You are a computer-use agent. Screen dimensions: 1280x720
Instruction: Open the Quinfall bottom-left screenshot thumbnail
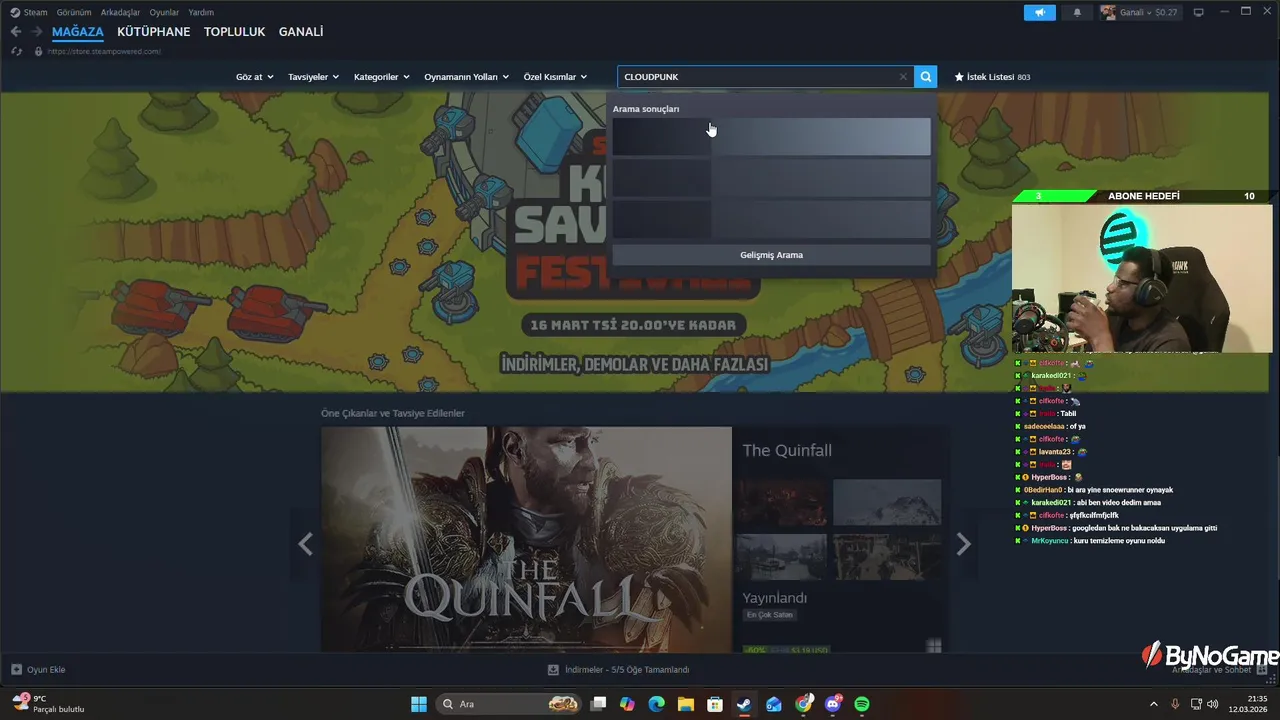point(782,557)
